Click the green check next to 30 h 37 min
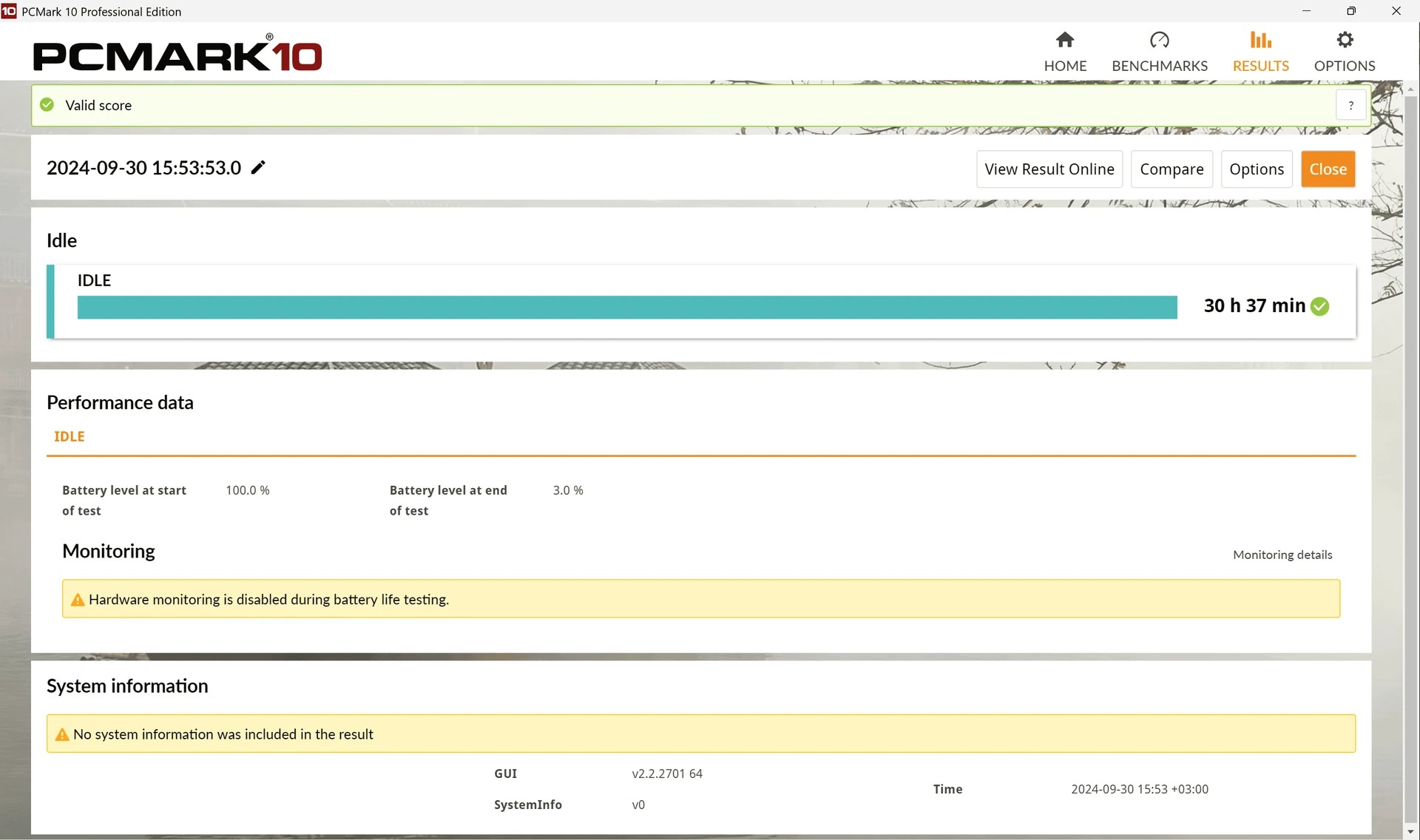 pos(1320,306)
